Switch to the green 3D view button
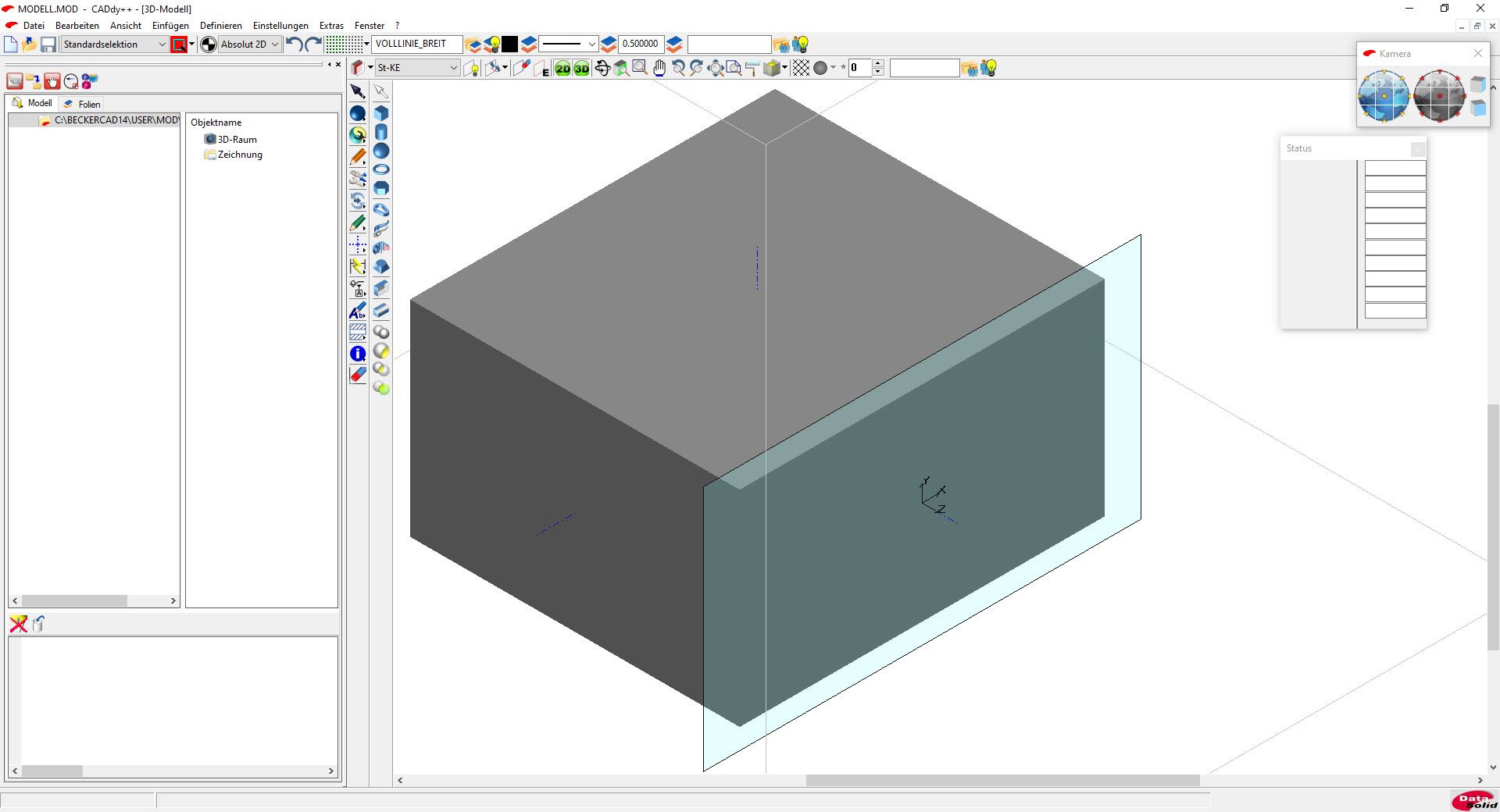The height and width of the screenshot is (812, 1500). [581, 69]
